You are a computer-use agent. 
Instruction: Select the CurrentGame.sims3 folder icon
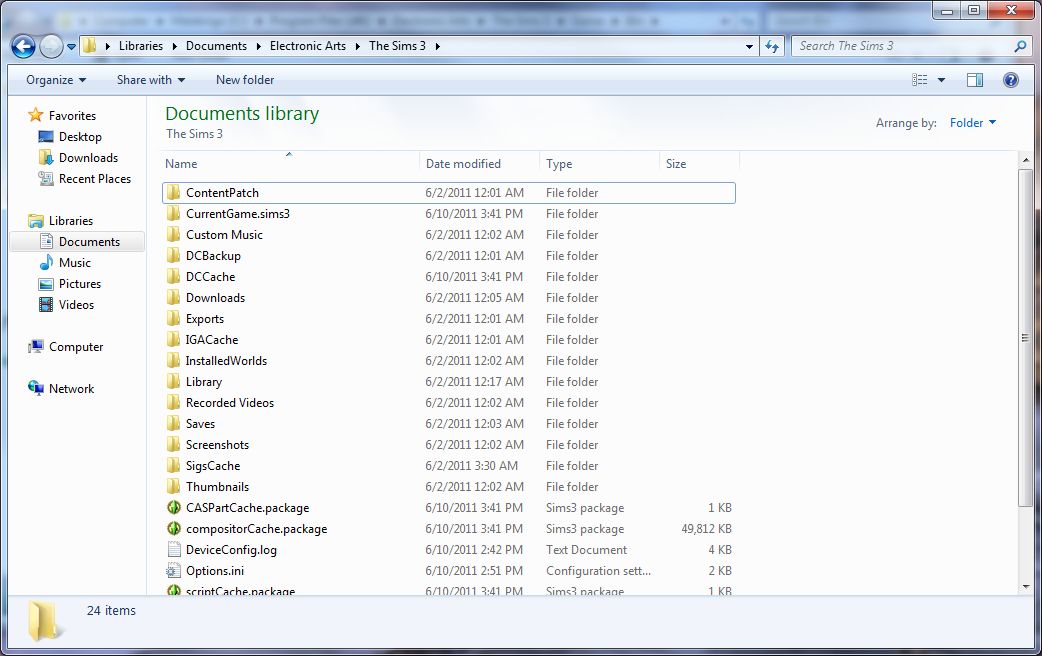click(x=173, y=213)
